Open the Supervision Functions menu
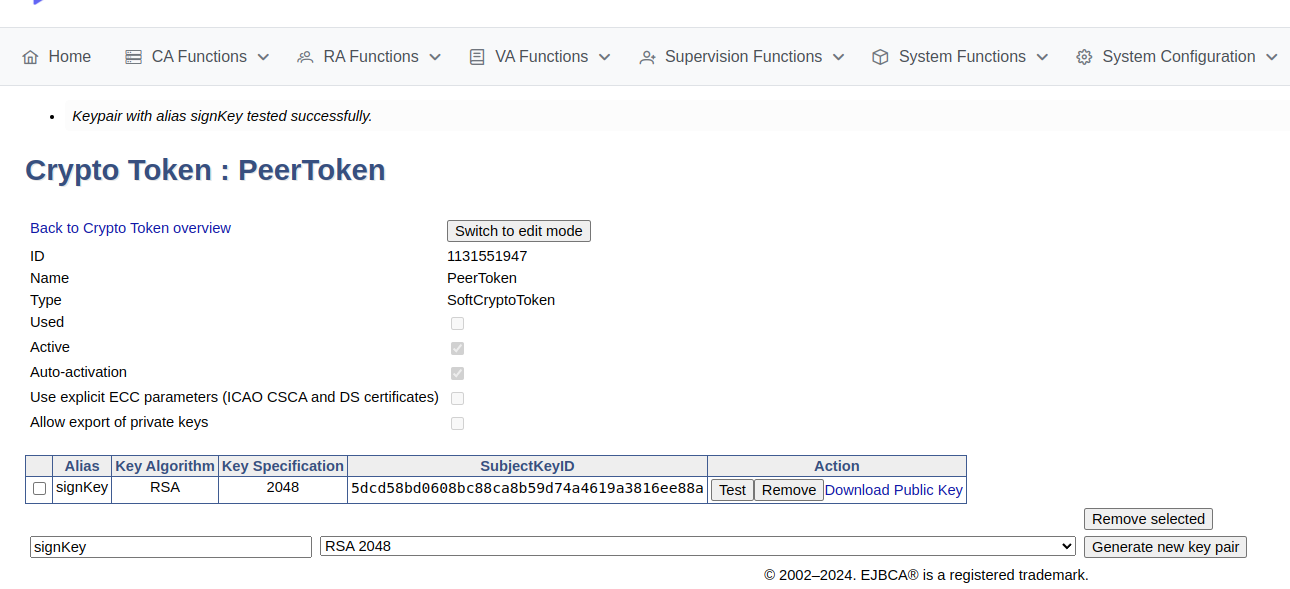Image resolution: width=1290 pixels, height=589 pixels. pyautogui.click(x=743, y=57)
